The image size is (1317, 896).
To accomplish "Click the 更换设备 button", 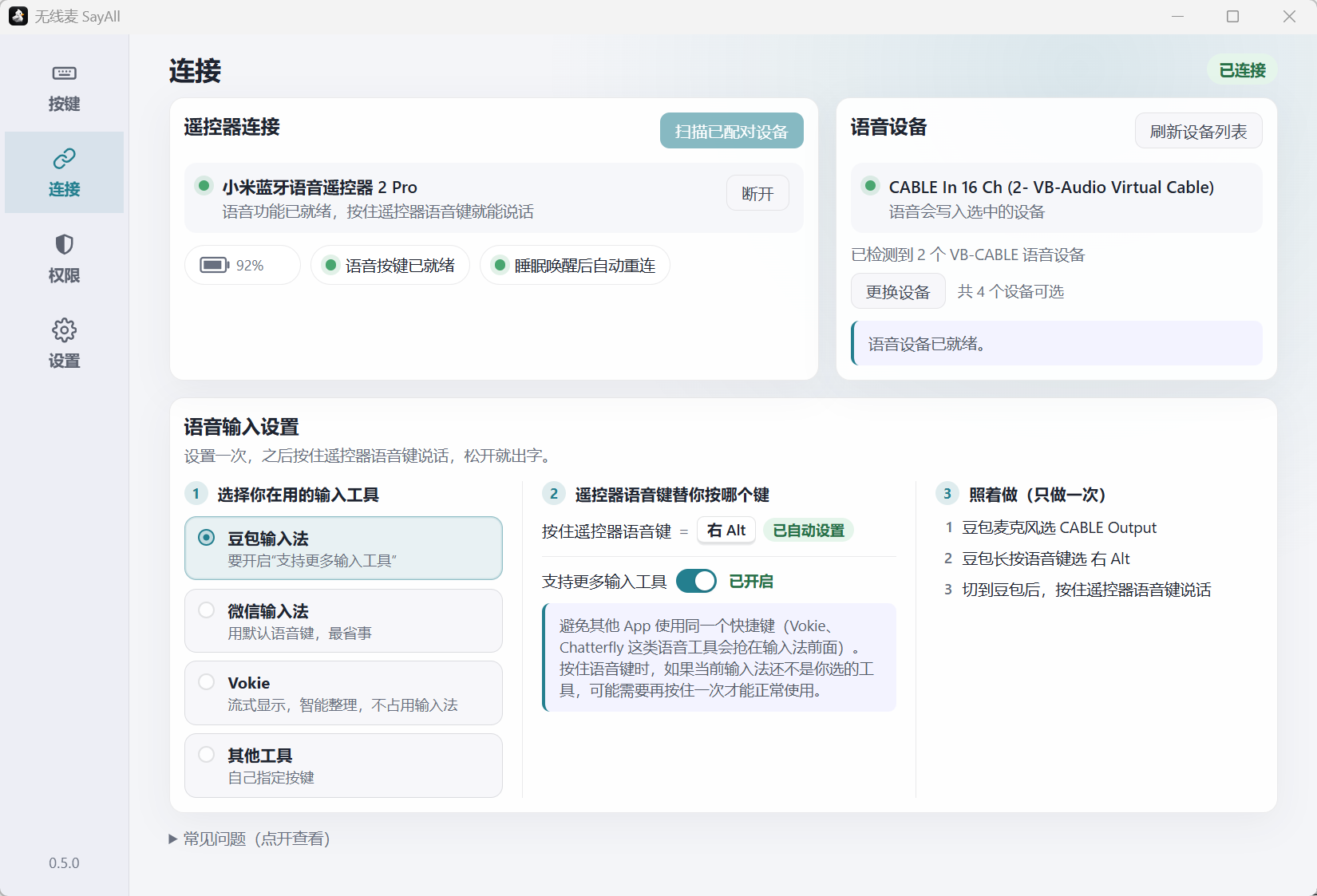I will (898, 291).
